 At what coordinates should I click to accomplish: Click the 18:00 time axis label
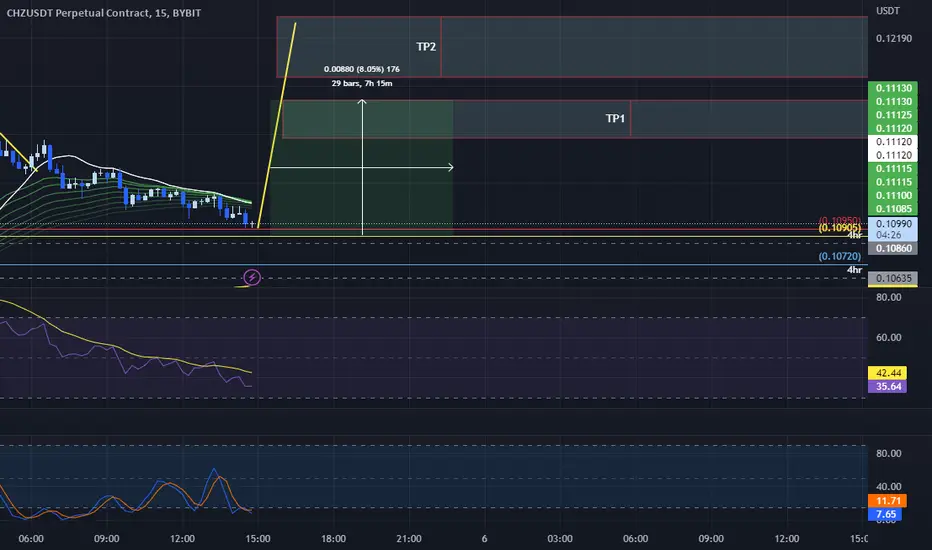pyautogui.click(x=333, y=539)
